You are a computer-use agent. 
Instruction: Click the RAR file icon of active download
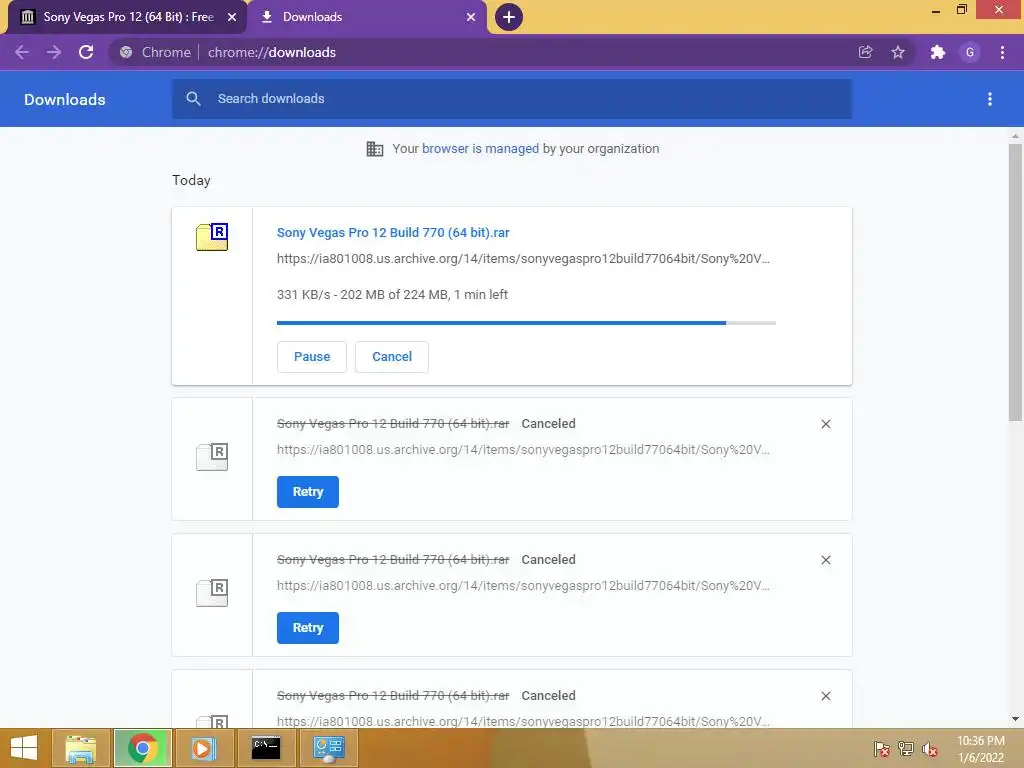[x=212, y=237]
